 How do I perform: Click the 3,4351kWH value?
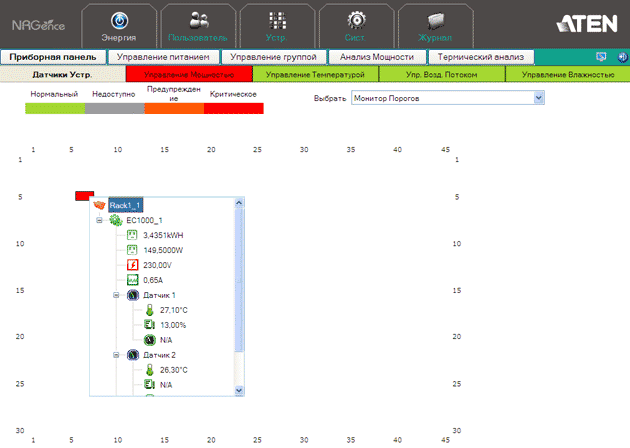pyautogui.click(x=163, y=235)
